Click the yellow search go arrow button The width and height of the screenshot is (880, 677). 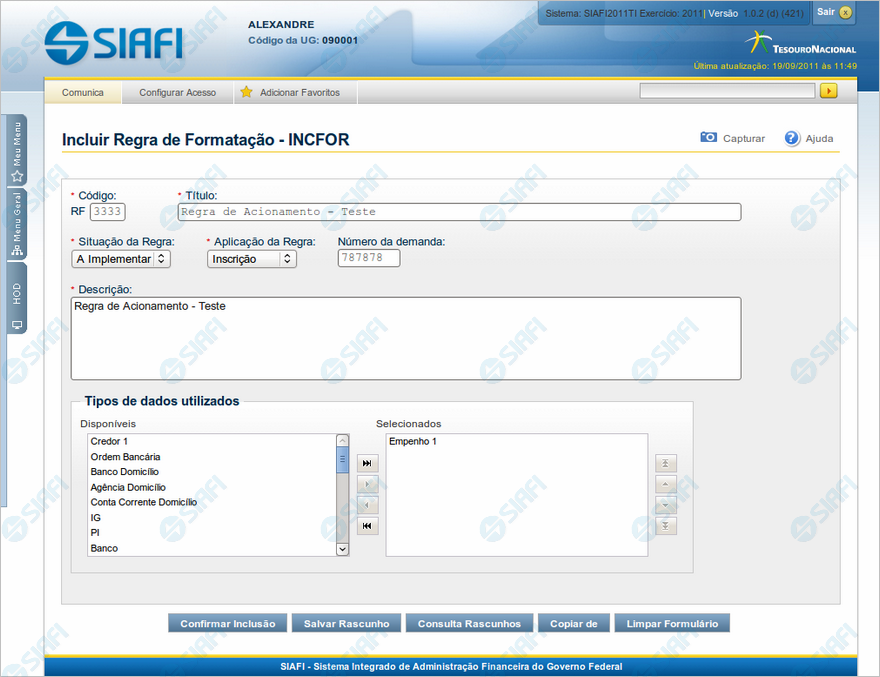[x=828, y=91]
